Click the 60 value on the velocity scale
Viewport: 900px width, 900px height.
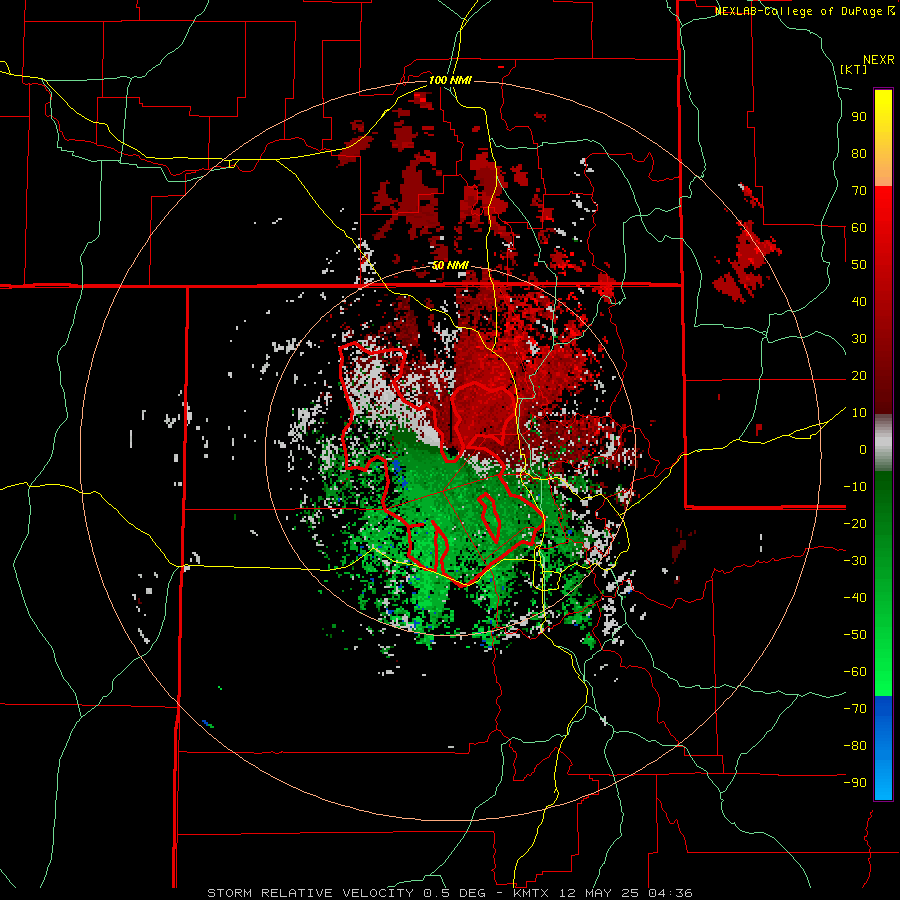[x=859, y=227]
